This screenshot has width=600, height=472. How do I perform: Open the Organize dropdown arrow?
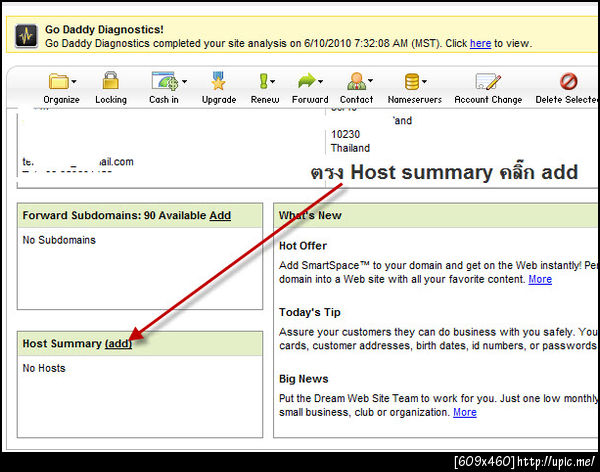74,81
